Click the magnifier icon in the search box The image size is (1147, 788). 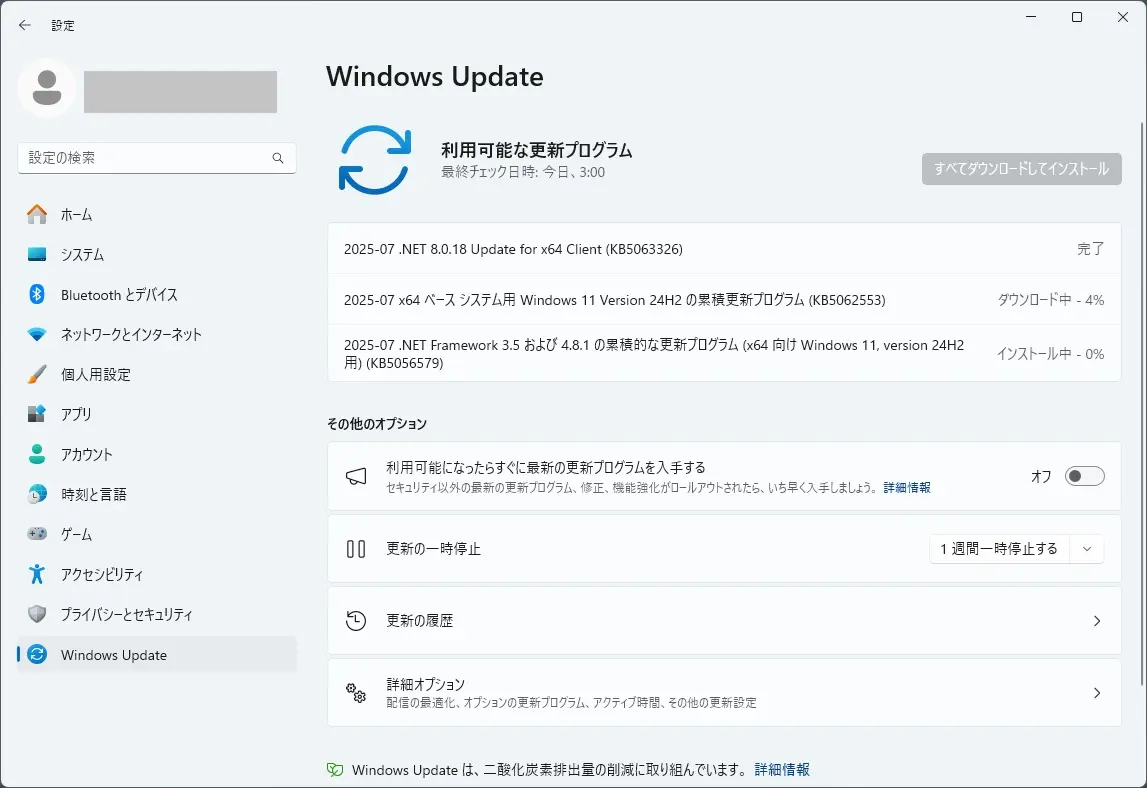click(x=278, y=158)
